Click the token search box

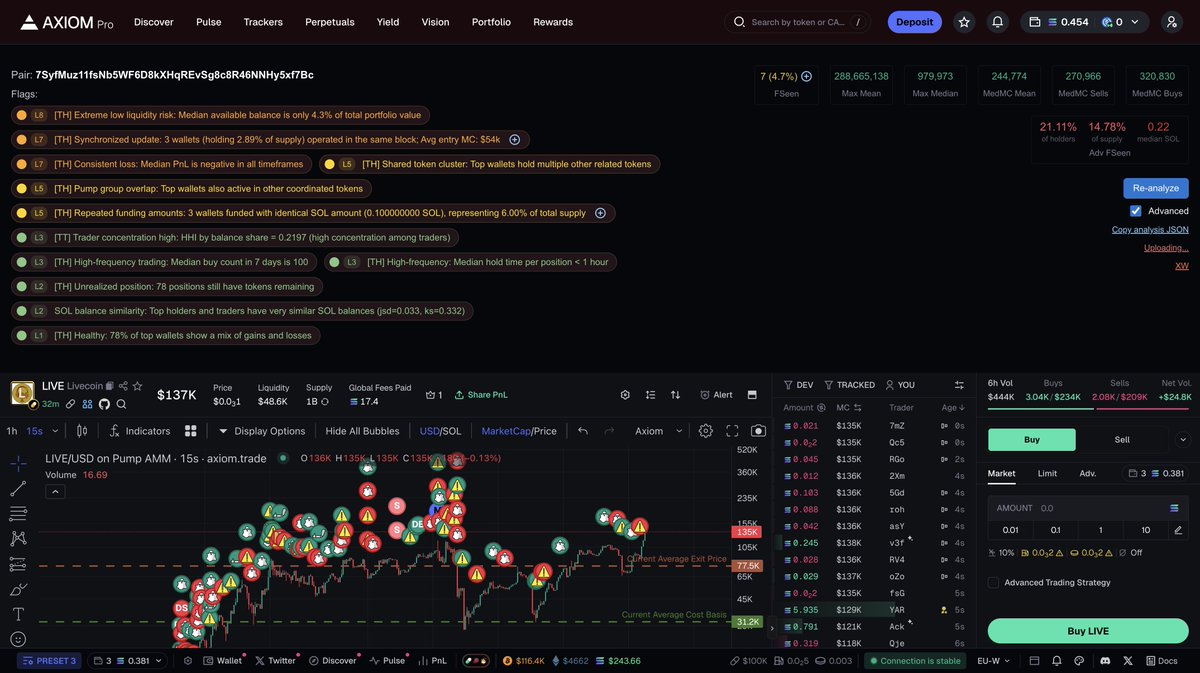coord(797,22)
